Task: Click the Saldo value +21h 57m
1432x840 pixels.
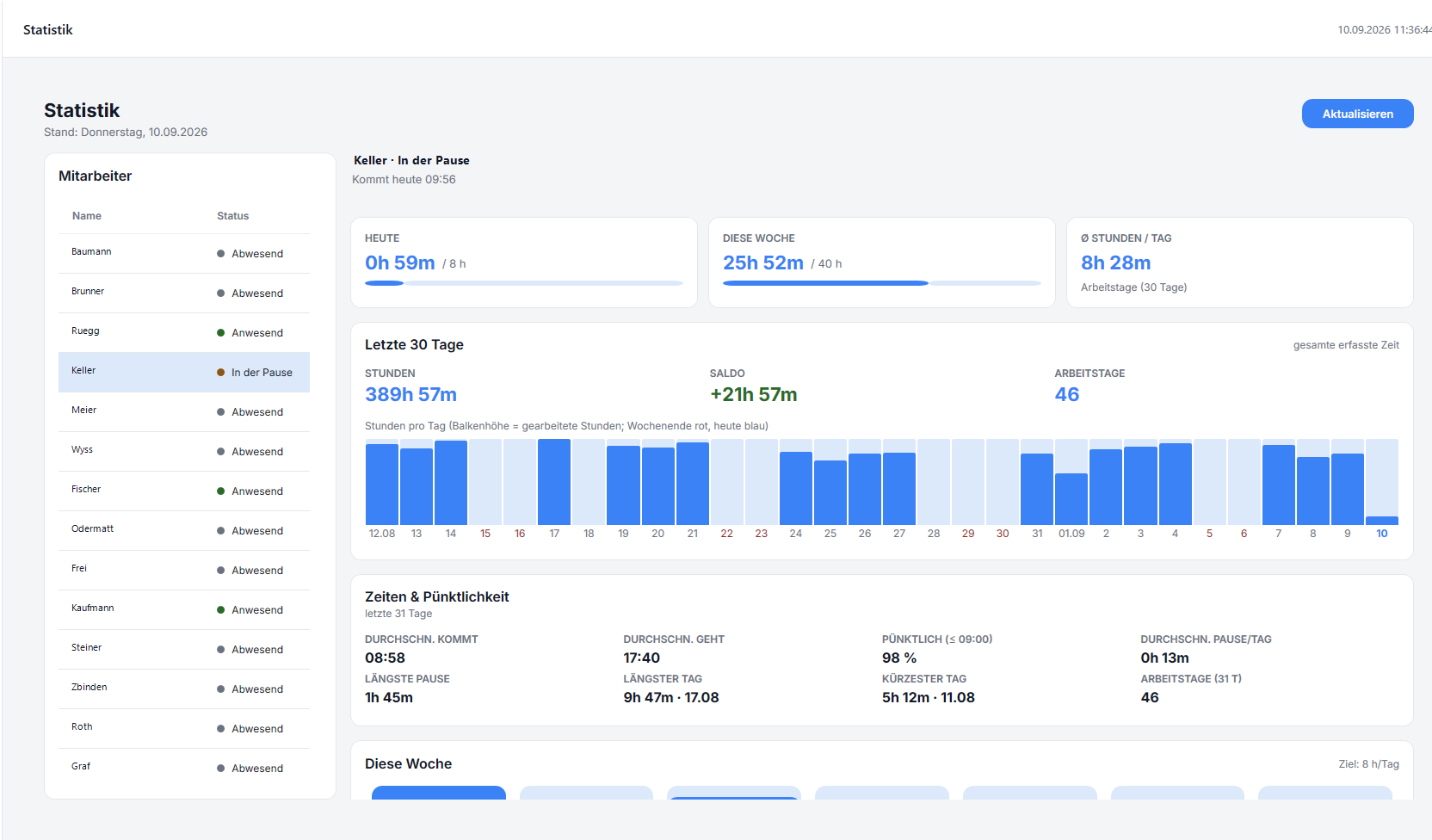Action: [754, 394]
